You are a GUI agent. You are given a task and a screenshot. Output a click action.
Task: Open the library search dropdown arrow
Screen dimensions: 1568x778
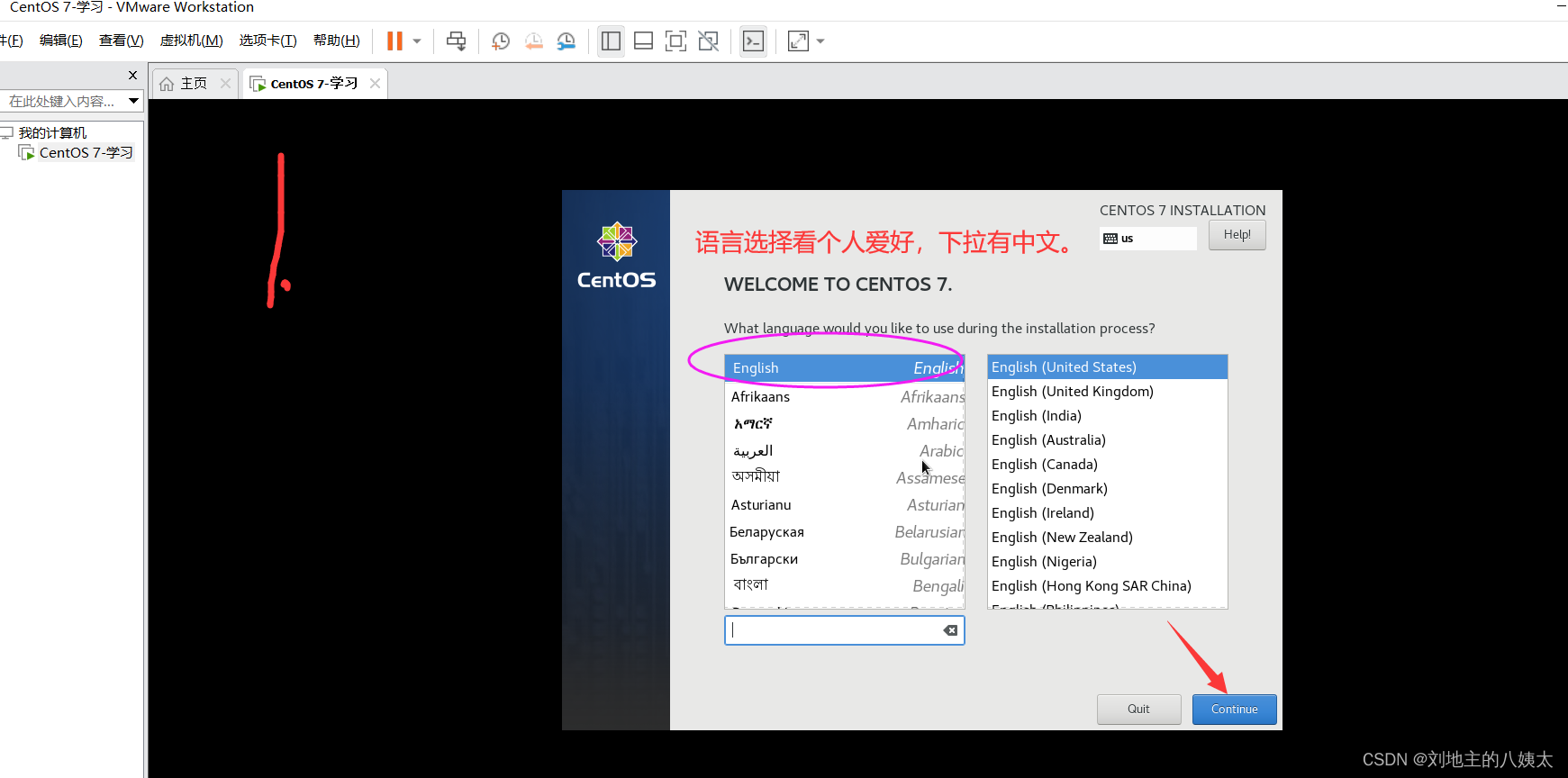pos(133,101)
